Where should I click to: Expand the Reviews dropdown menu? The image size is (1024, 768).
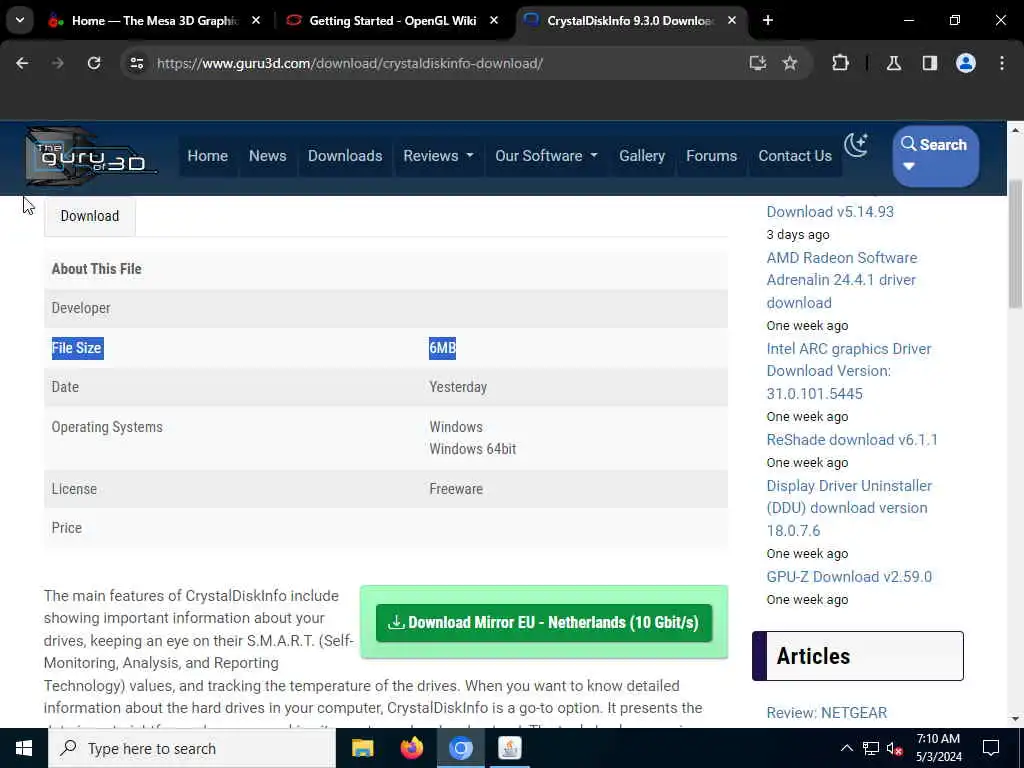[x=438, y=156]
